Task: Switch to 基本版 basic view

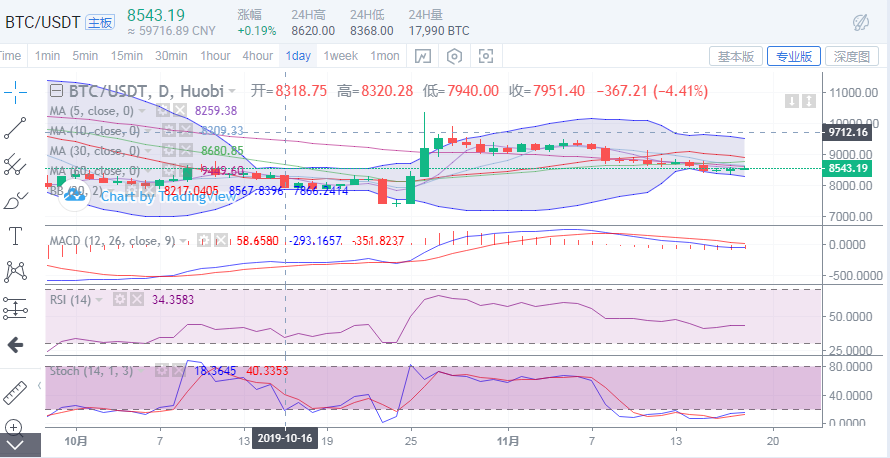Action: 736,56
